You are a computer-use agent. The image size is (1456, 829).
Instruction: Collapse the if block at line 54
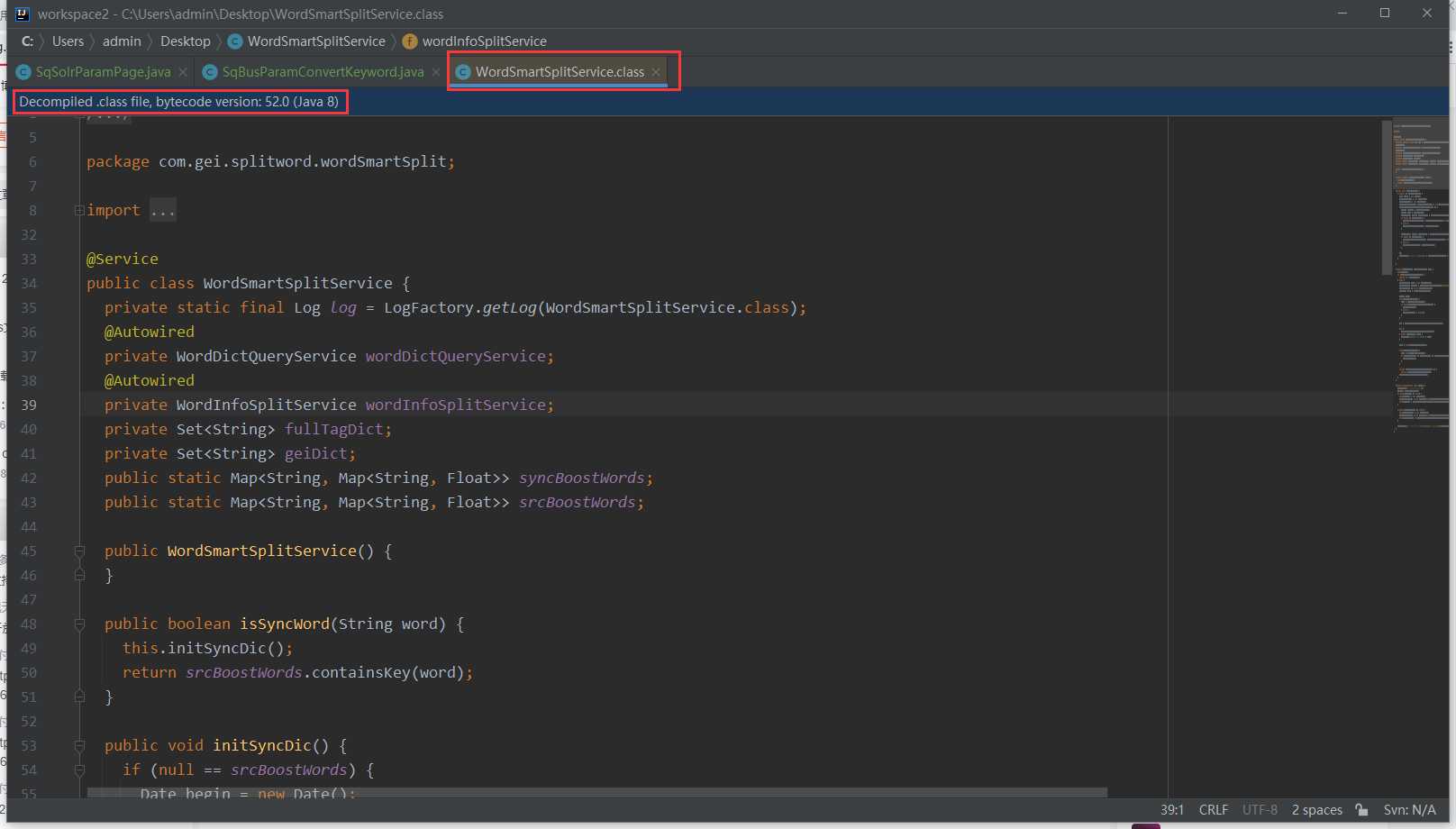79,770
